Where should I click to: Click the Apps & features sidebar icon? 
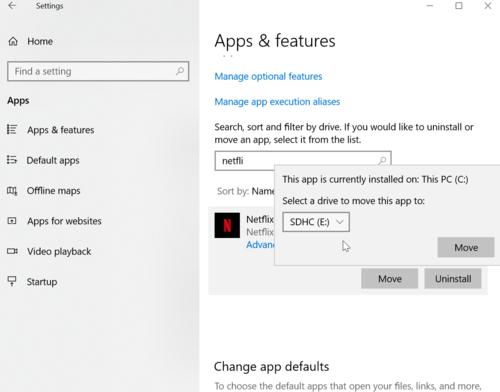[12, 129]
